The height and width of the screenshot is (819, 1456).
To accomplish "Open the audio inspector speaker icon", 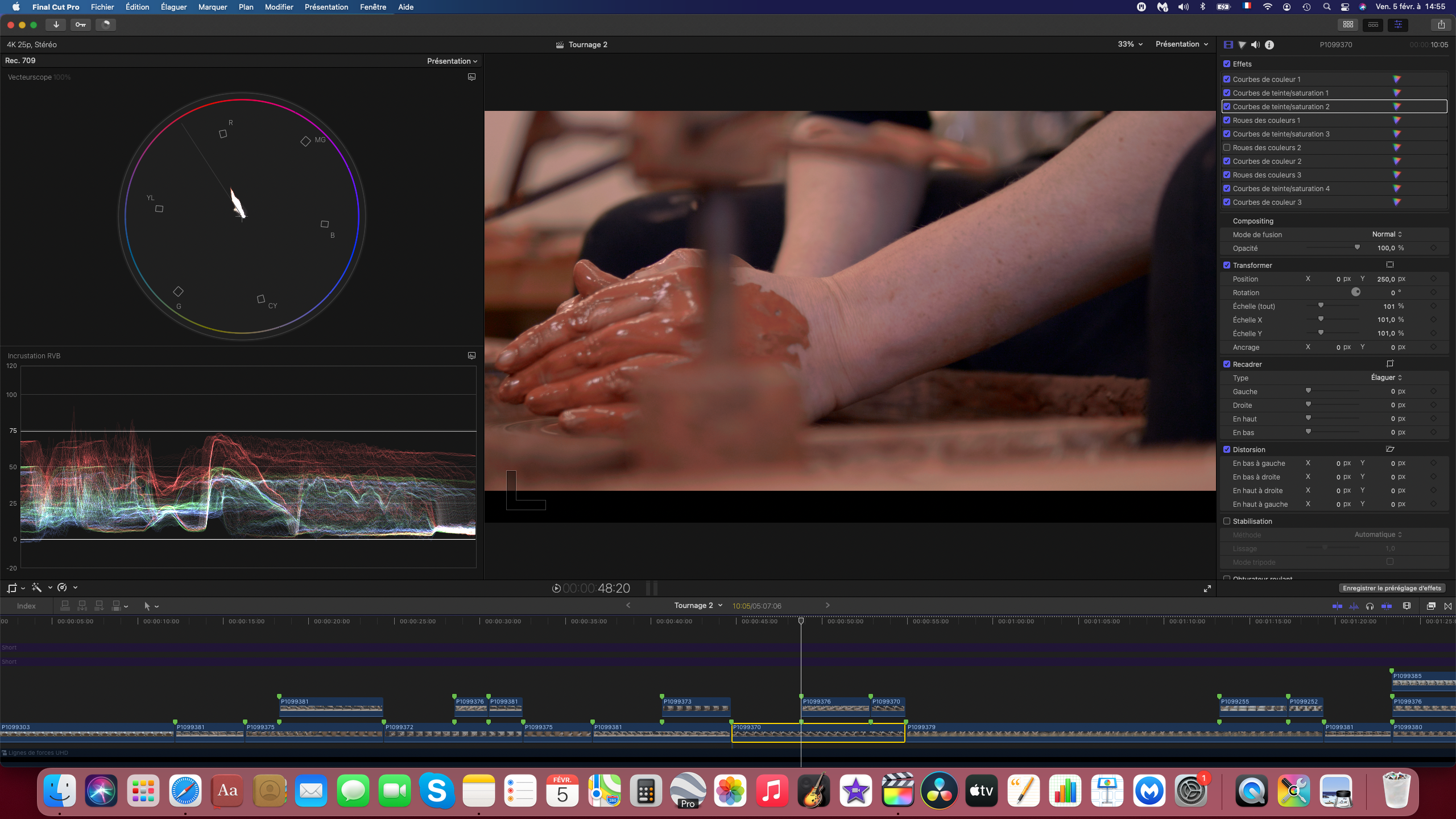I will click(1255, 44).
